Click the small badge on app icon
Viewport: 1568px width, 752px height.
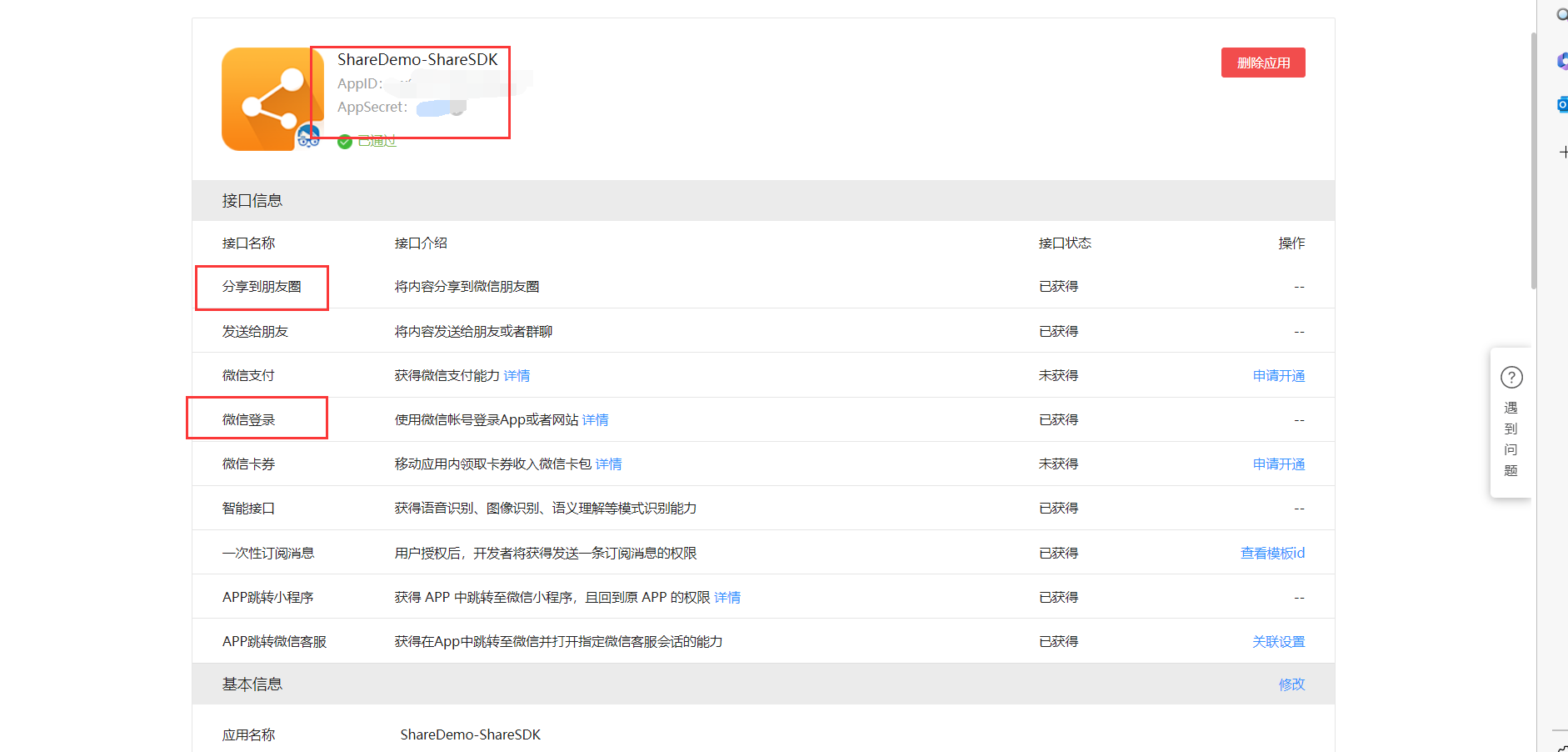click(x=308, y=137)
